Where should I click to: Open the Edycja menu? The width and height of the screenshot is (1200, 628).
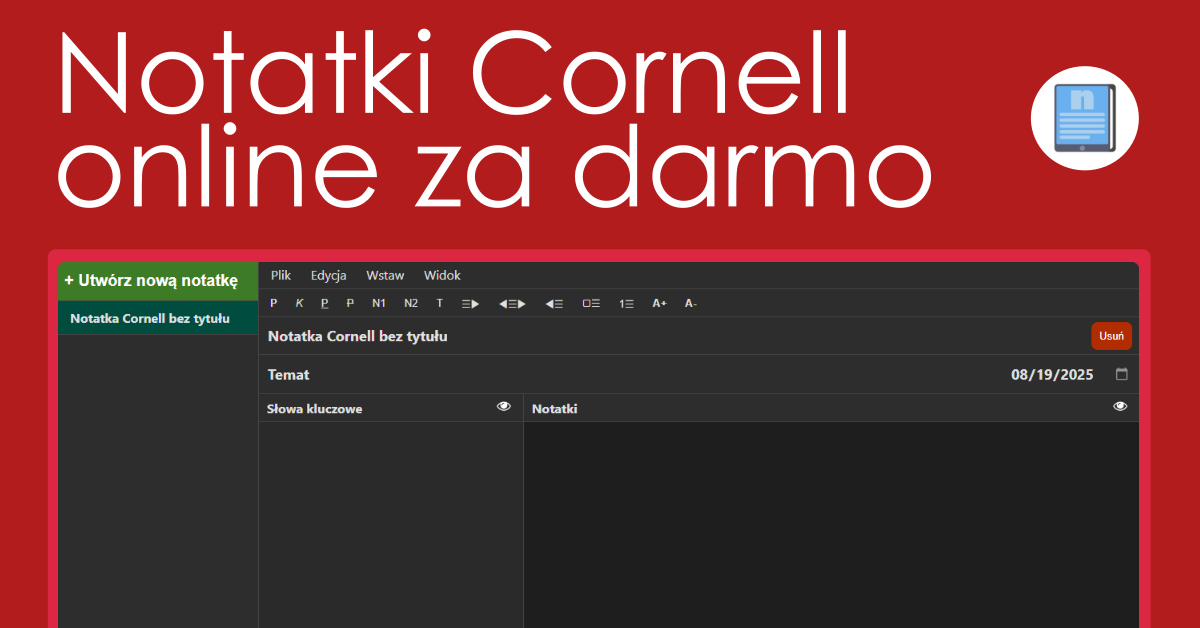(x=328, y=275)
